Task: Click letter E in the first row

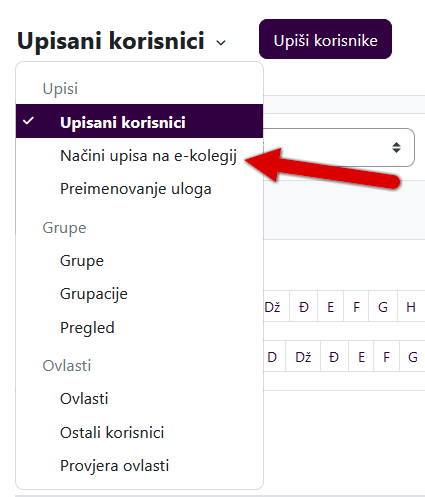Action: tap(330, 307)
